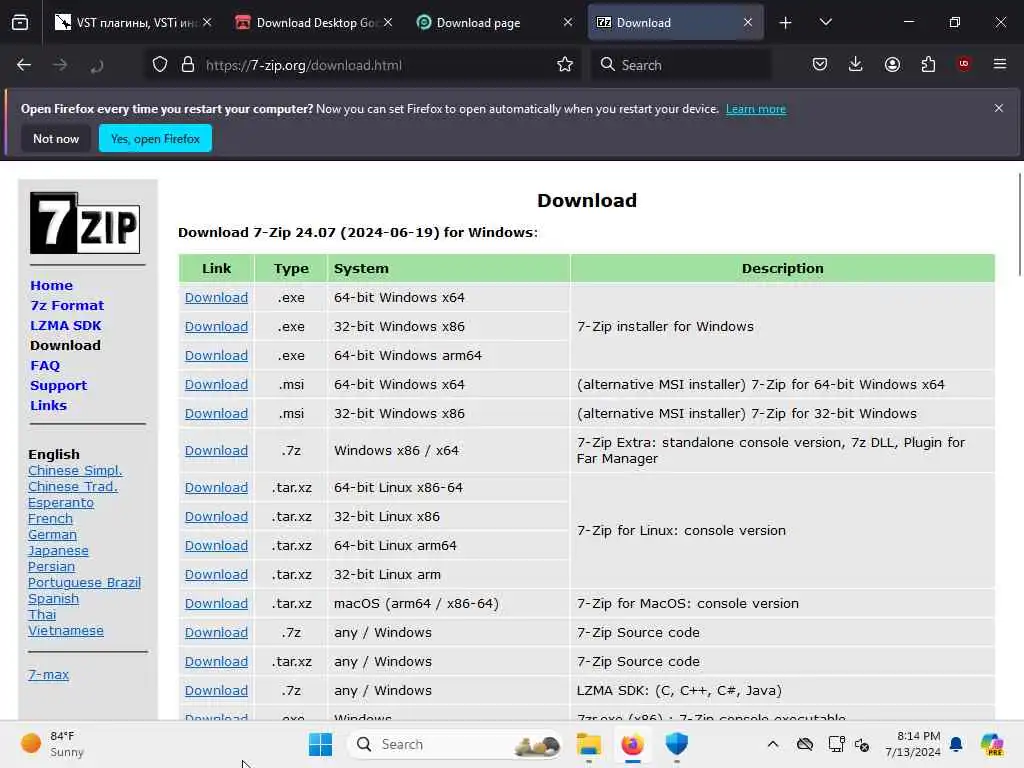Click the OneDrive cloud tray icon
The width and height of the screenshot is (1024, 768).
click(805, 744)
